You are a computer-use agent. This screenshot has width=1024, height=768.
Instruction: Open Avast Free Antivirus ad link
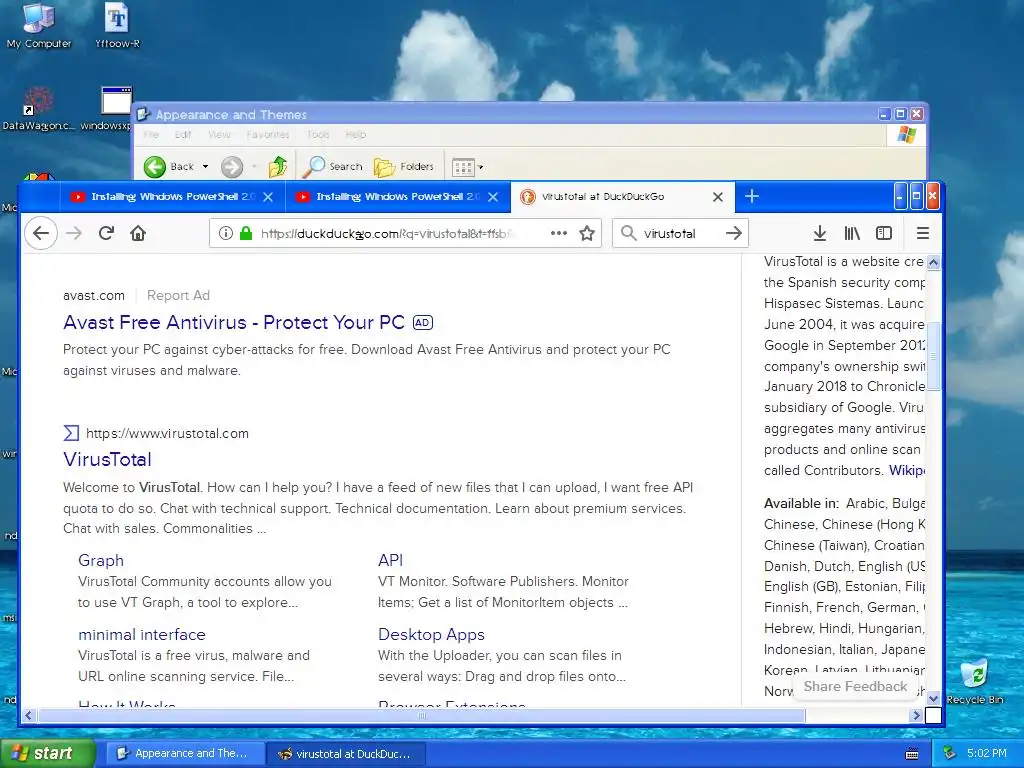(234, 322)
